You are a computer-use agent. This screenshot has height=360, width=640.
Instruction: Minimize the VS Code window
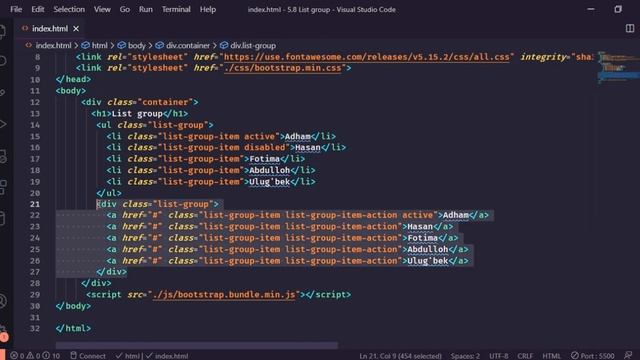[591, 9]
